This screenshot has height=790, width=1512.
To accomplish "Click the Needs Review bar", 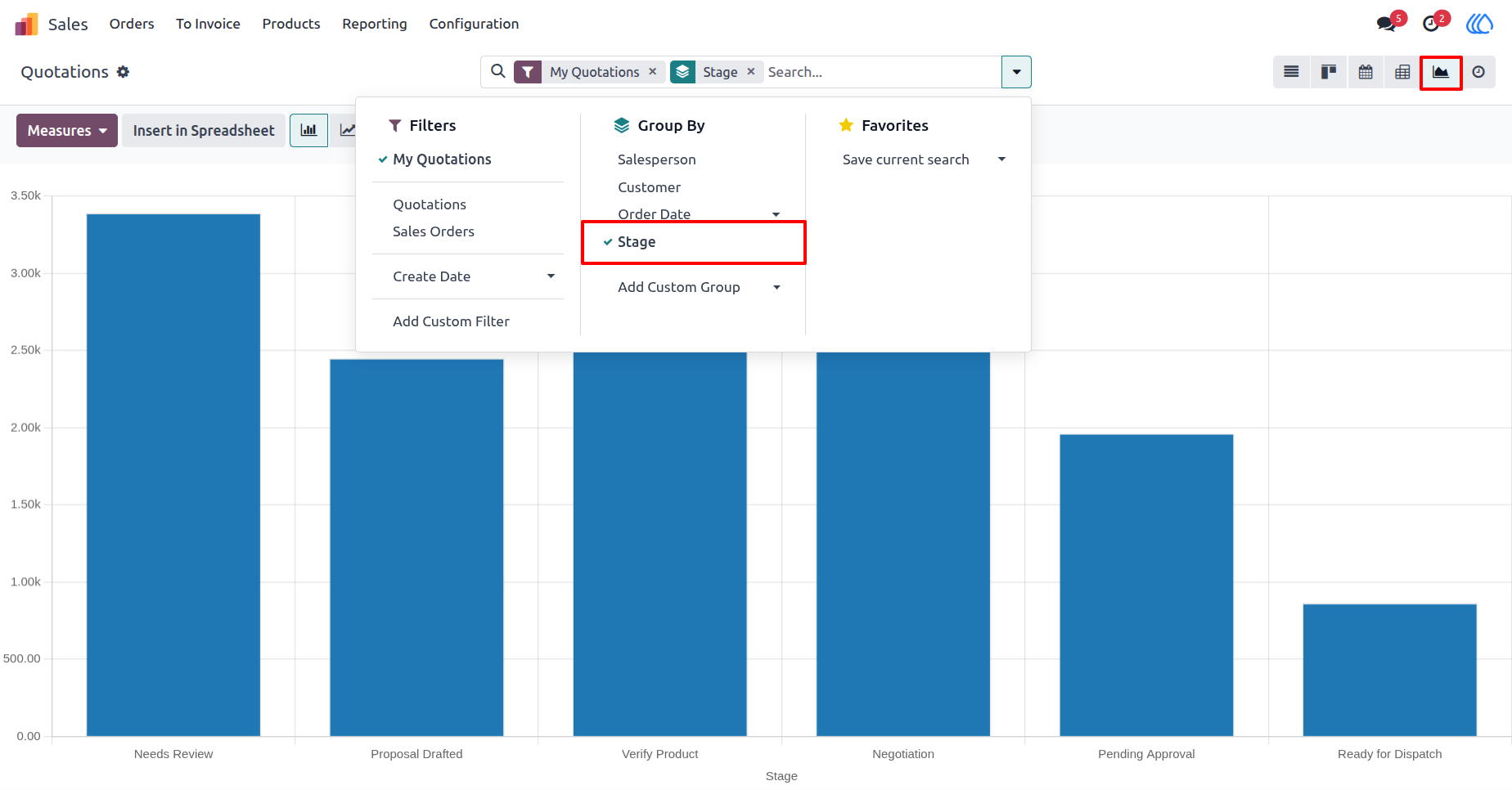I will tap(173, 475).
